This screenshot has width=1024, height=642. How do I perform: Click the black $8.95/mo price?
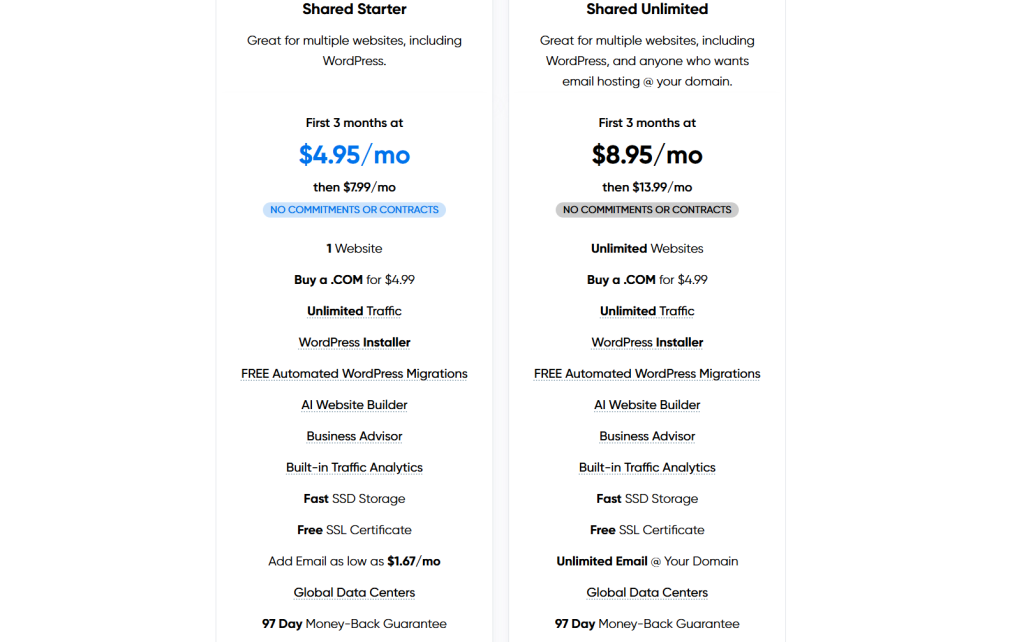click(647, 155)
